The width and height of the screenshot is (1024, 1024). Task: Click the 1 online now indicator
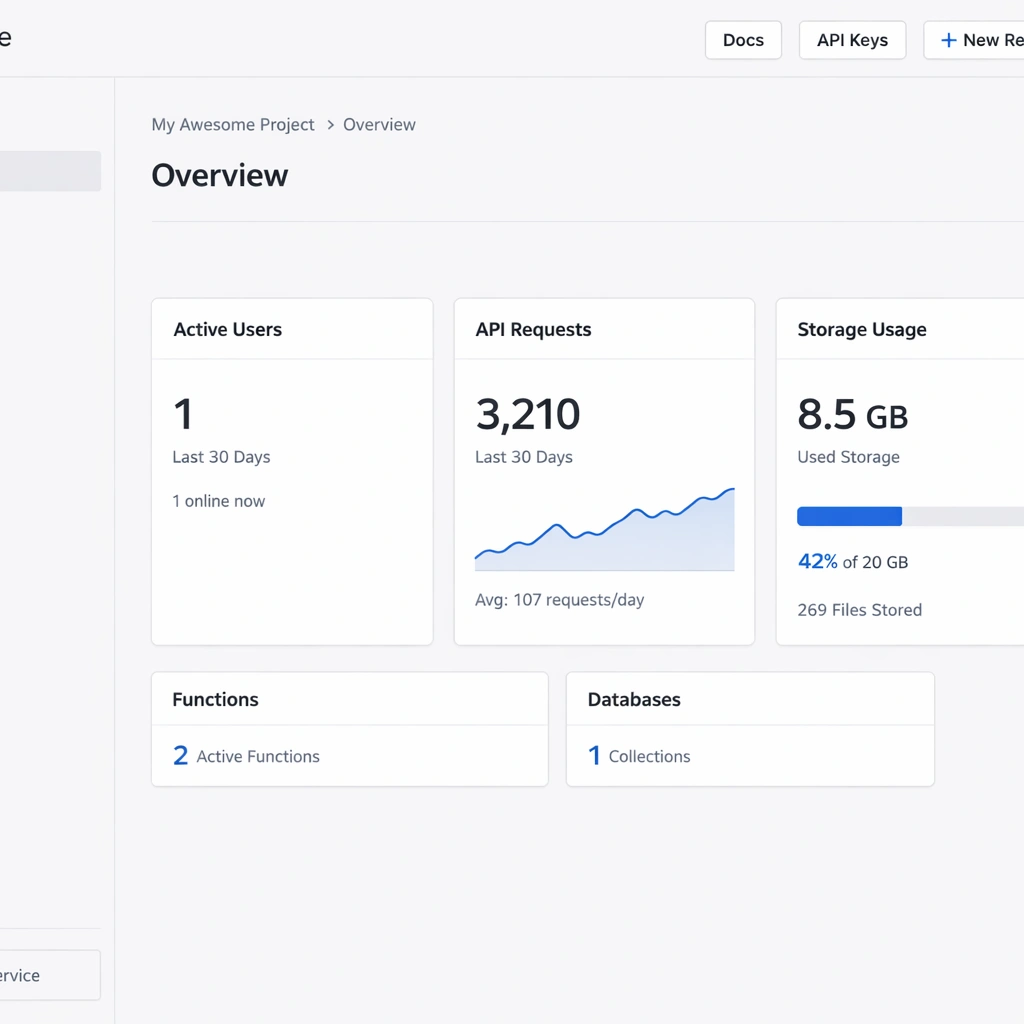[x=218, y=501]
